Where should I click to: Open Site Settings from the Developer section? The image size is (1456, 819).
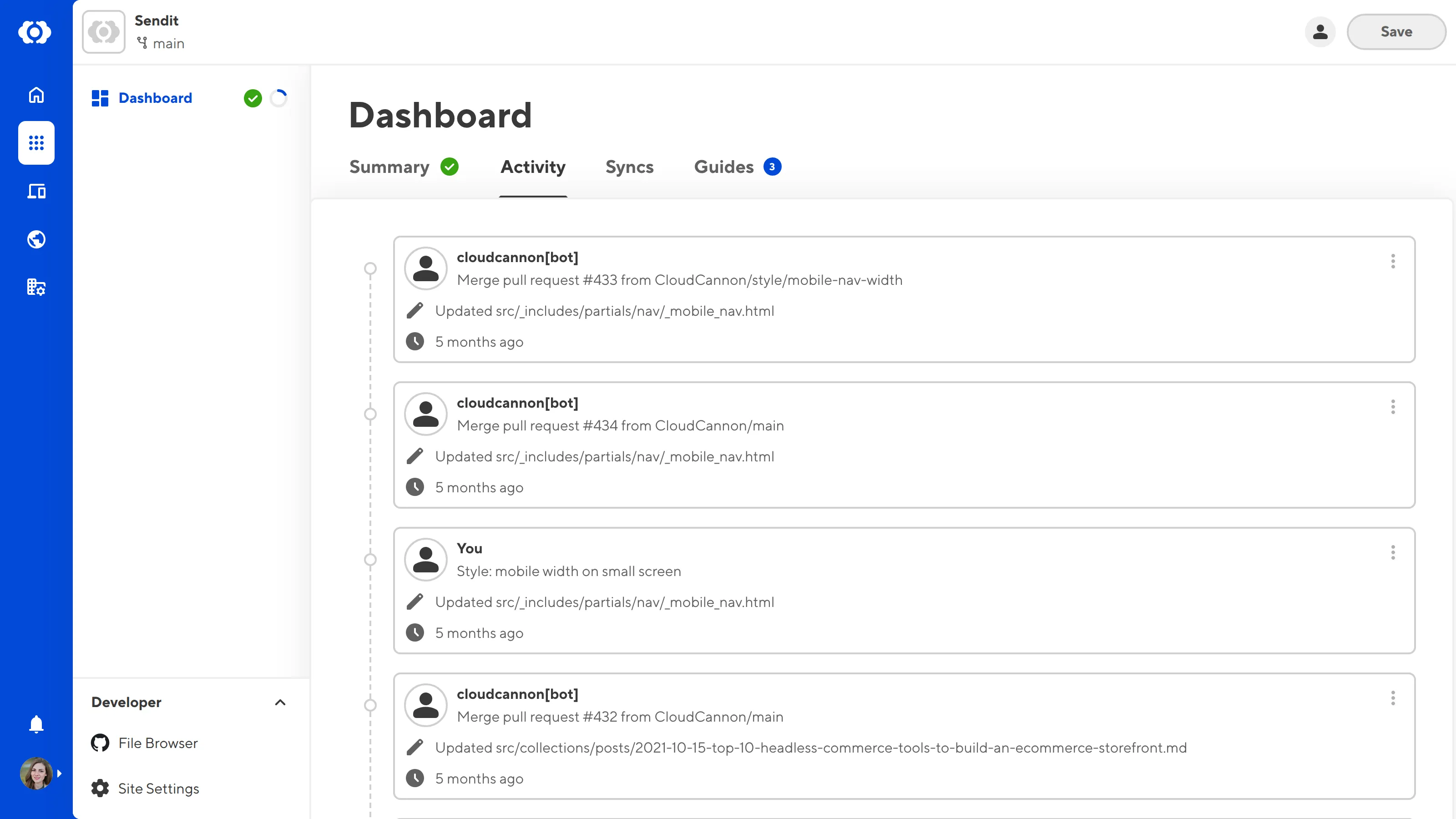point(158,788)
